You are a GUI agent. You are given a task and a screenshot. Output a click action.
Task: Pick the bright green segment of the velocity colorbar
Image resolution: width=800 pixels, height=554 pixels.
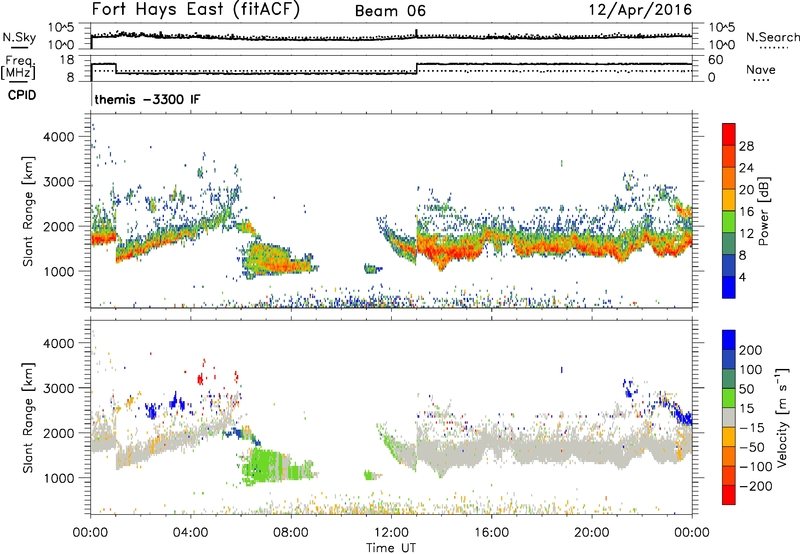729,398
